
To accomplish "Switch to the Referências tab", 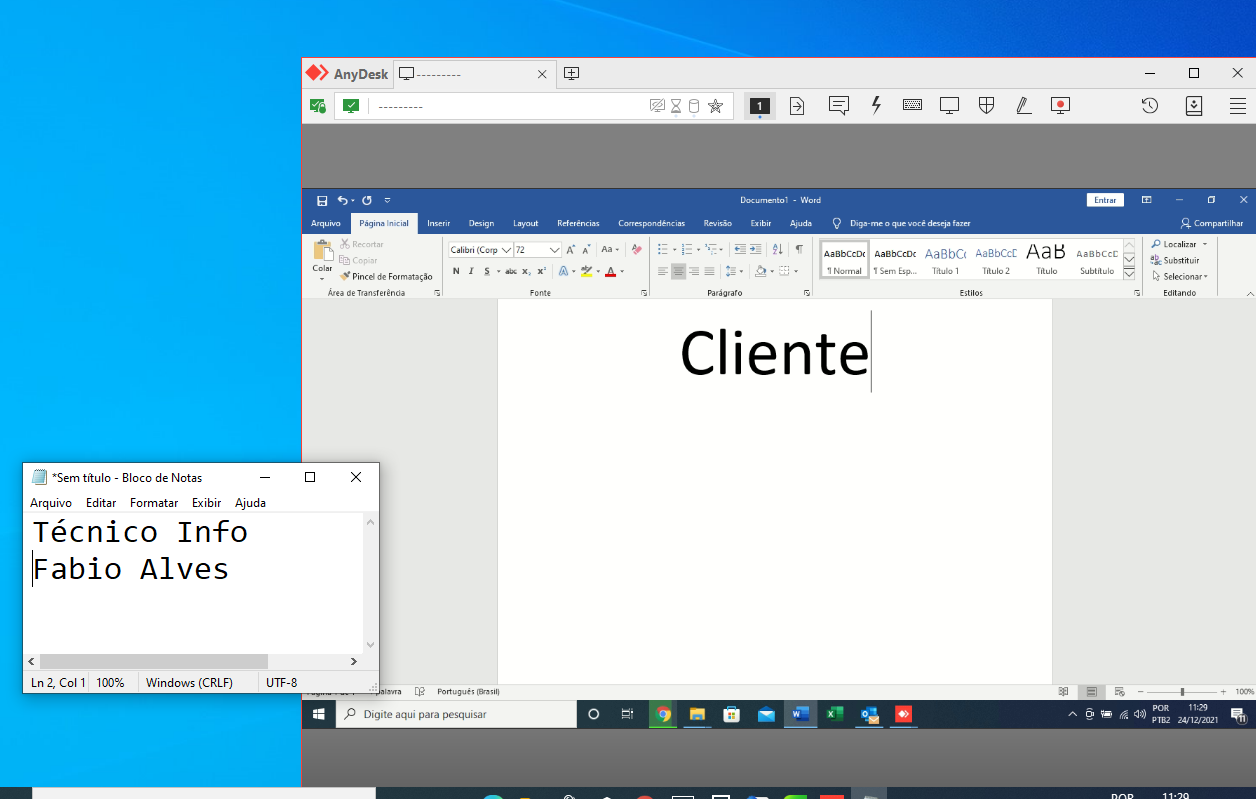I will 578,223.
